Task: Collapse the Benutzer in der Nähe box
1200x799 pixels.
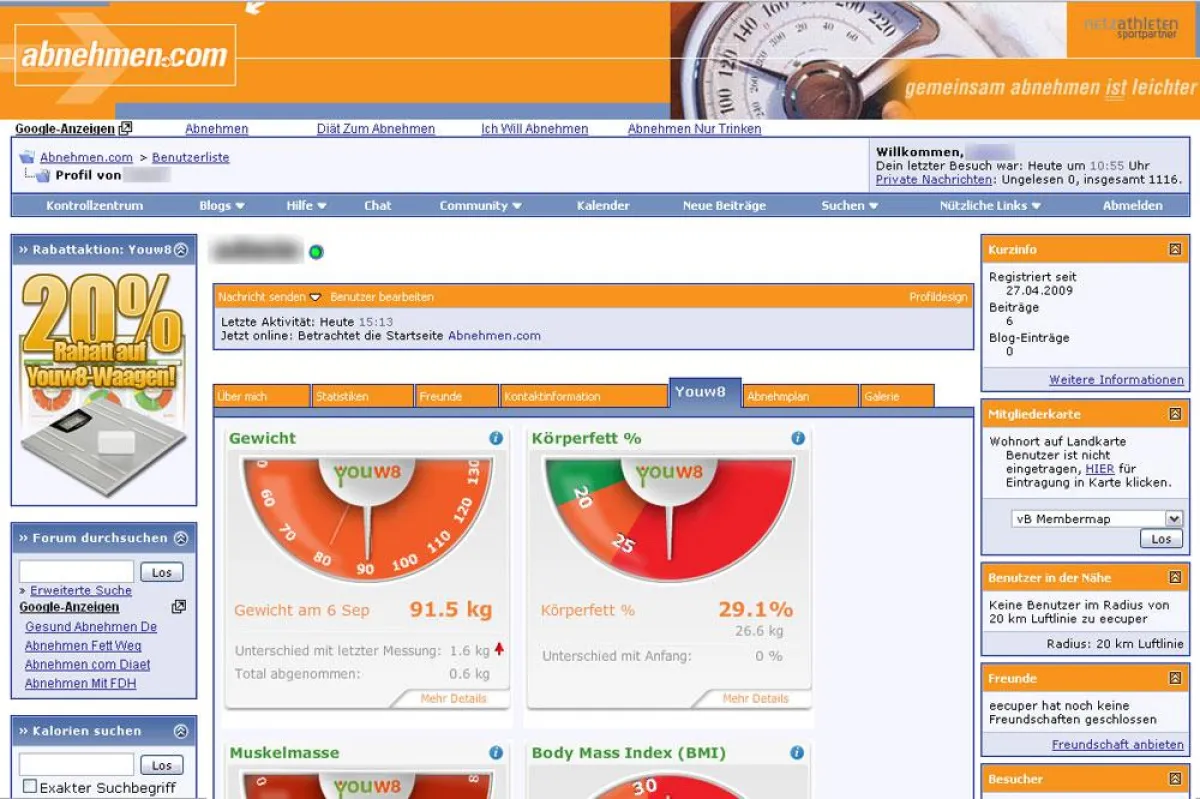Action: (x=1175, y=578)
